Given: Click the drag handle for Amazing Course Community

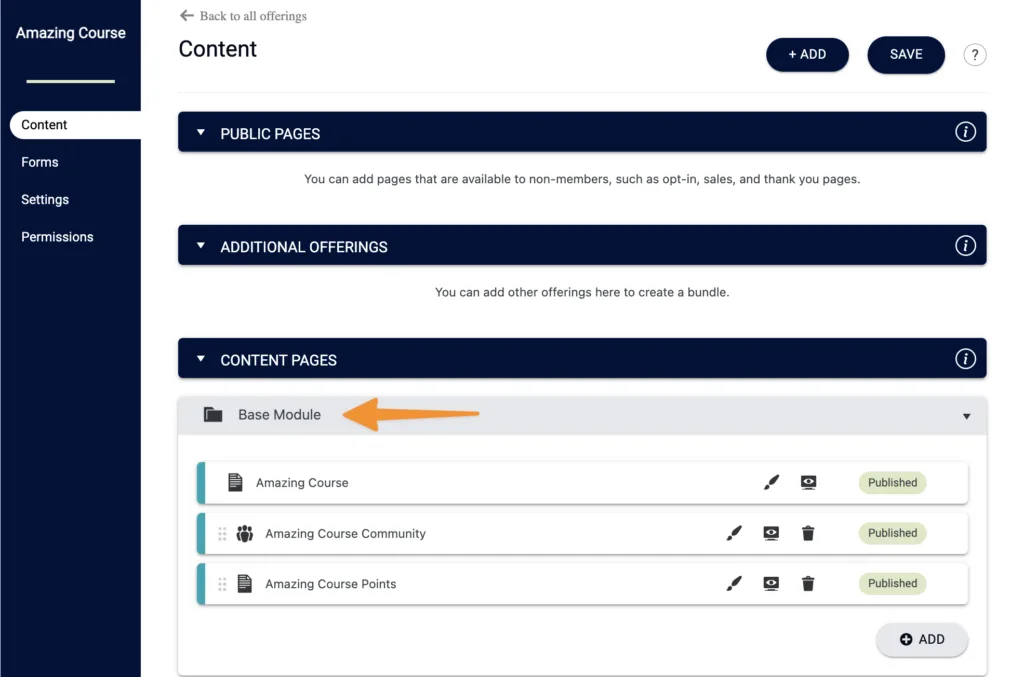Looking at the screenshot, I should tap(222, 533).
